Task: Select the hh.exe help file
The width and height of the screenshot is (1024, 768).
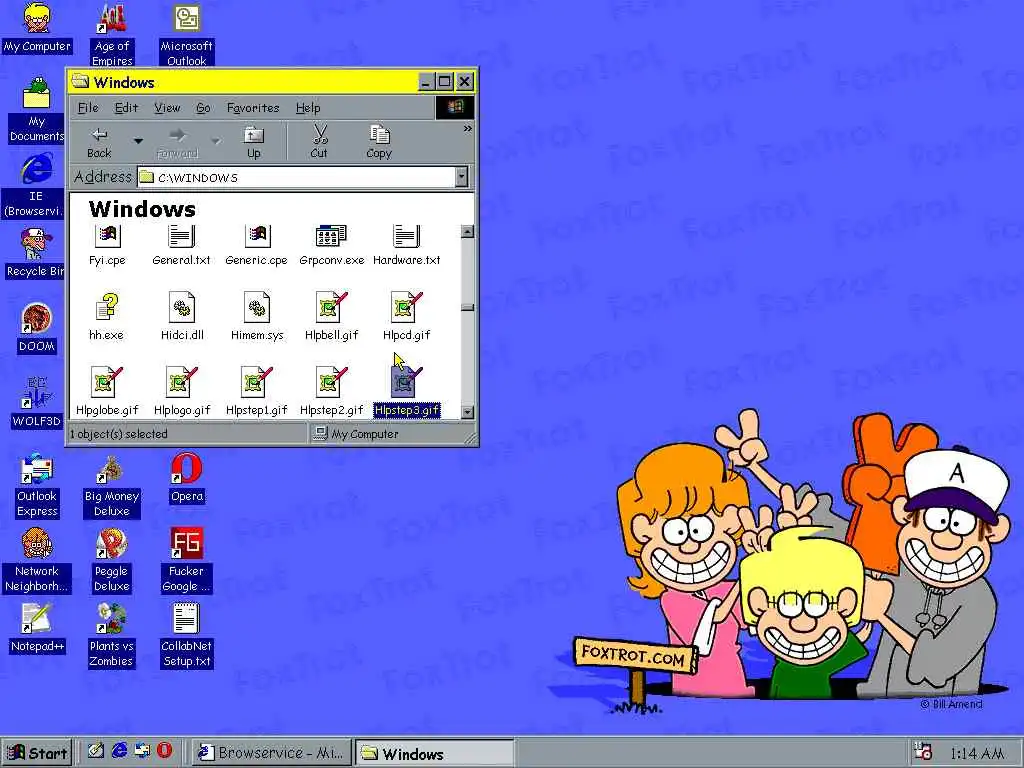Action: (106, 317)
